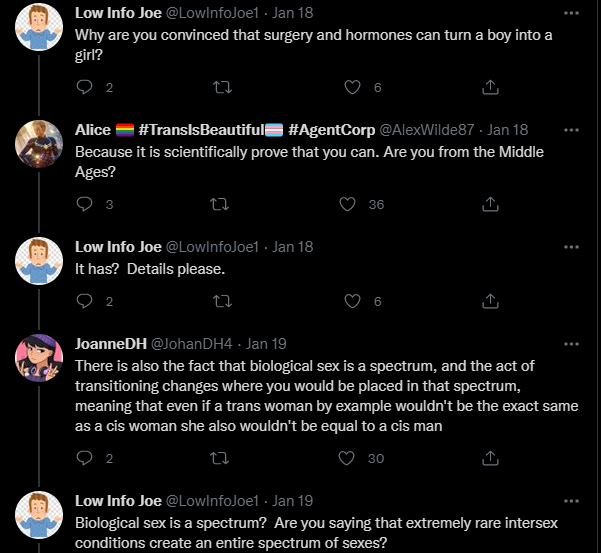Image resolution: width=601 pixels, height=553 pixels.
Task: Share JoanneDH's biological sex spectrum tweet
Action: coord(490,458)
